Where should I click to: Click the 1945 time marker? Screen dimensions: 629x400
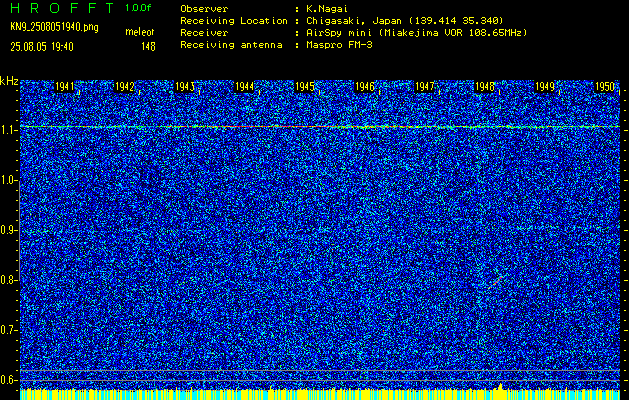[x=304, y=87]
